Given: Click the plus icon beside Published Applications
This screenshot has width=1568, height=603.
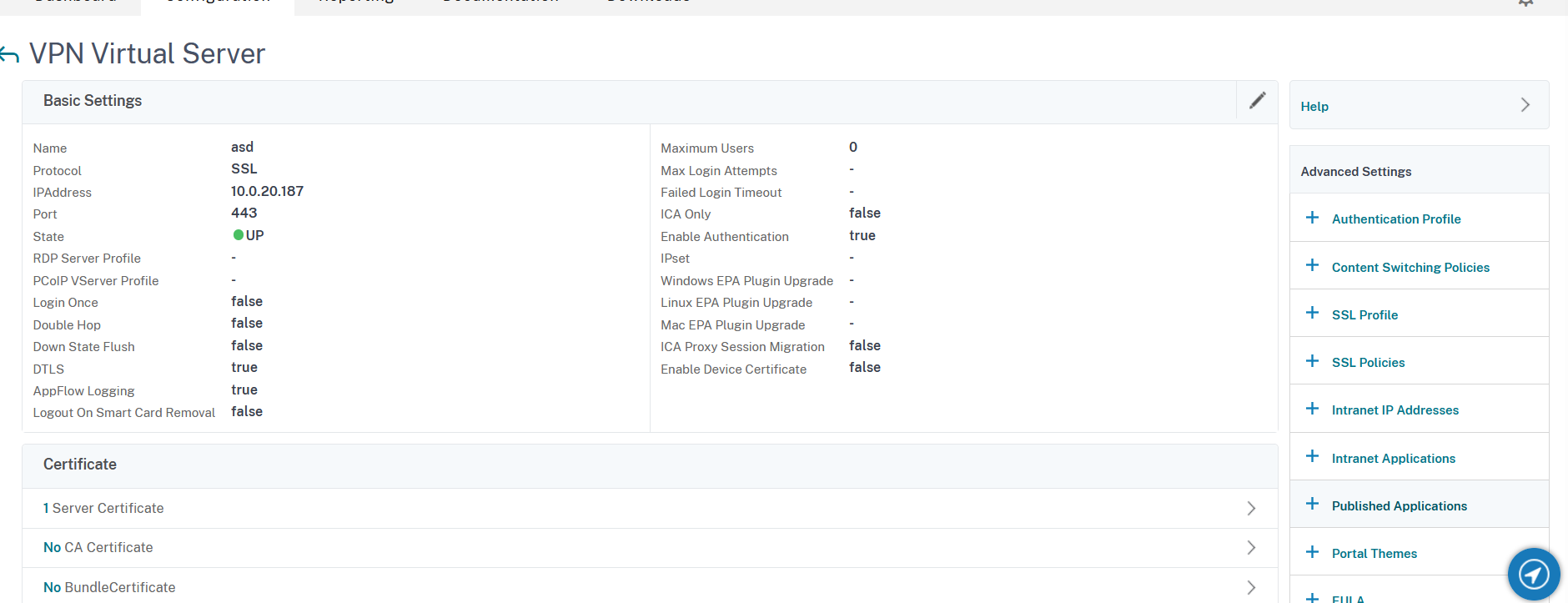Looking at the screenshot, I should click(1312, 504).
